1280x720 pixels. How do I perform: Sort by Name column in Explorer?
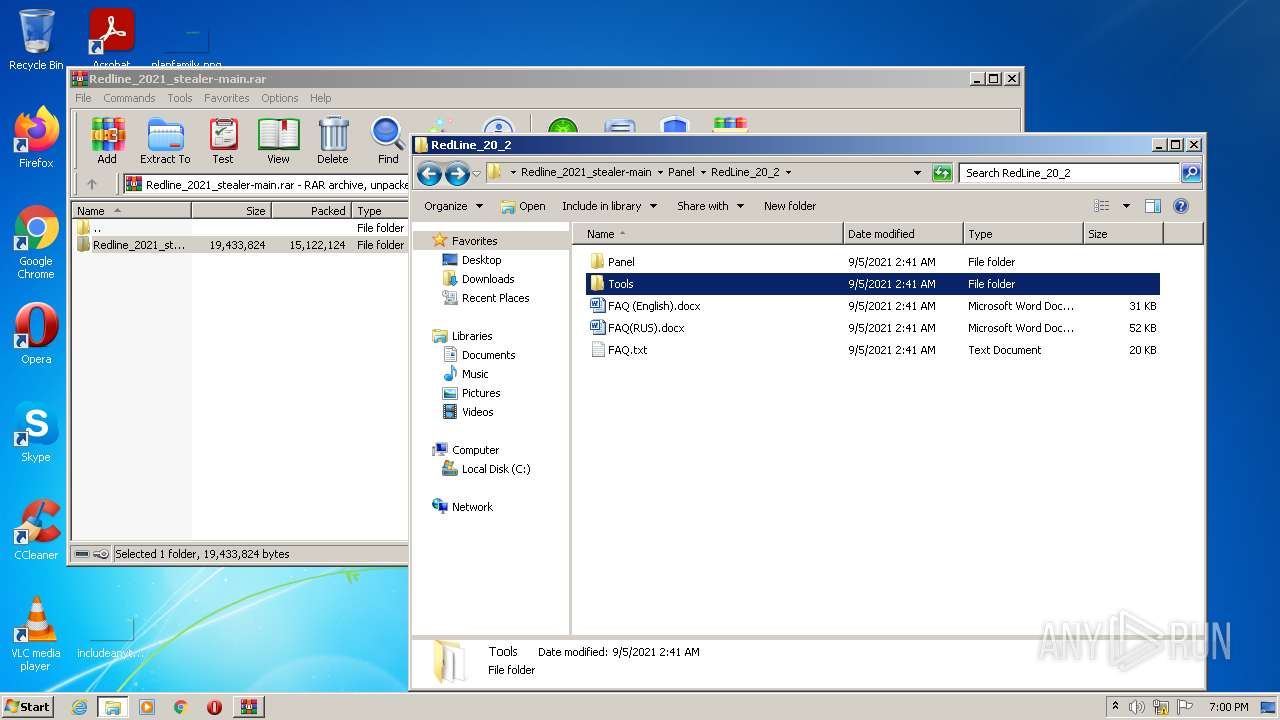click(708, 234)
